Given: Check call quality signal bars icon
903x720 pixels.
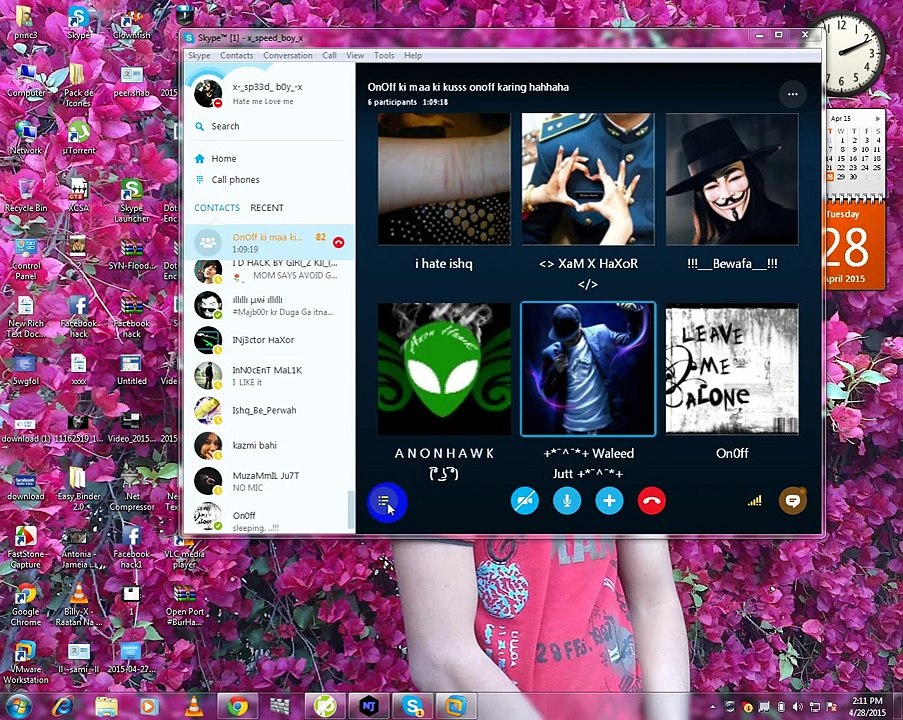Looking at the screenshot, I should [x=754, y=501].
